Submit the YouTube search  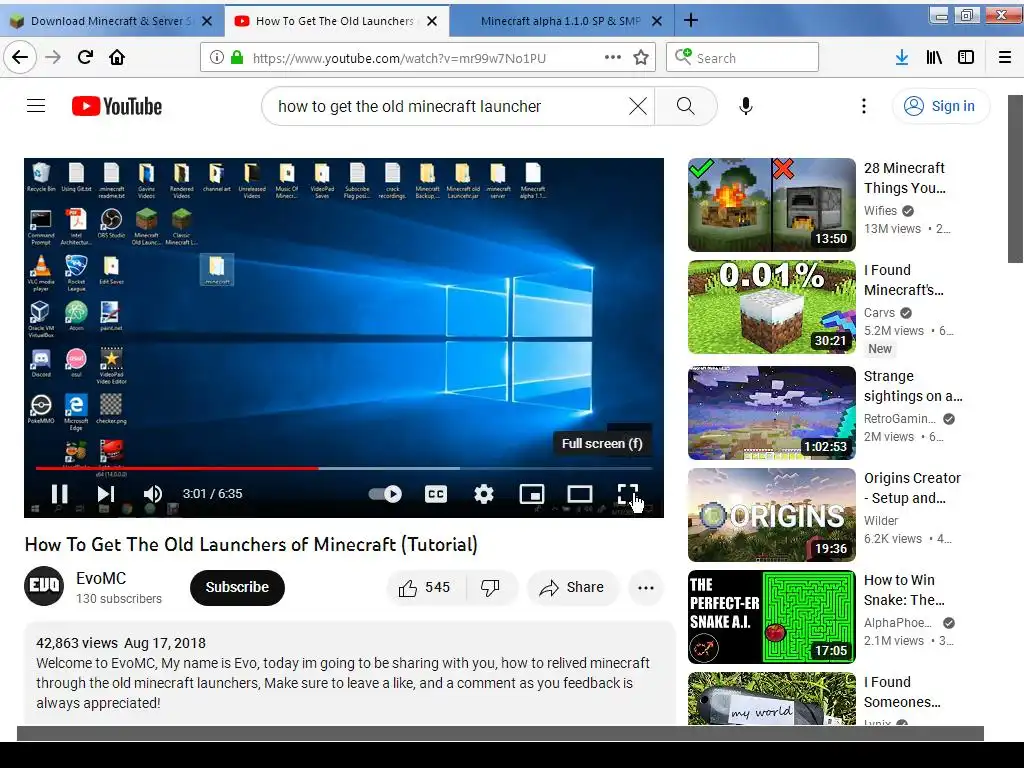tap(686, 106)
